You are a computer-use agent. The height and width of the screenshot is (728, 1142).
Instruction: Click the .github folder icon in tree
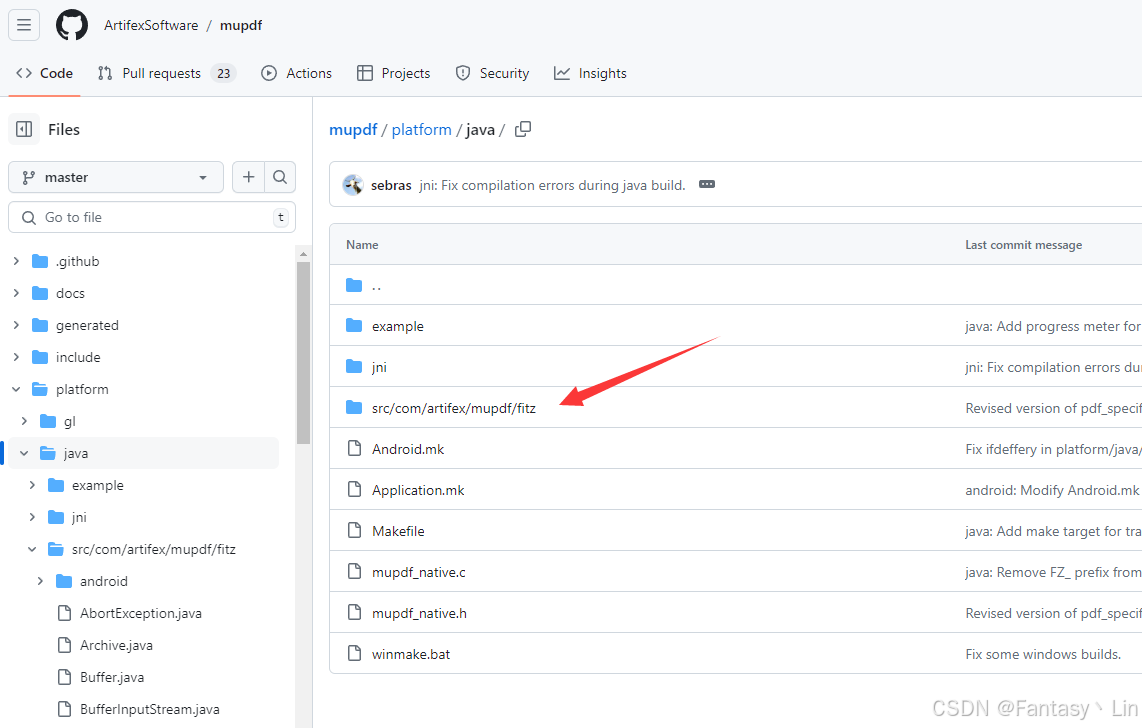(x=40, y=261)
